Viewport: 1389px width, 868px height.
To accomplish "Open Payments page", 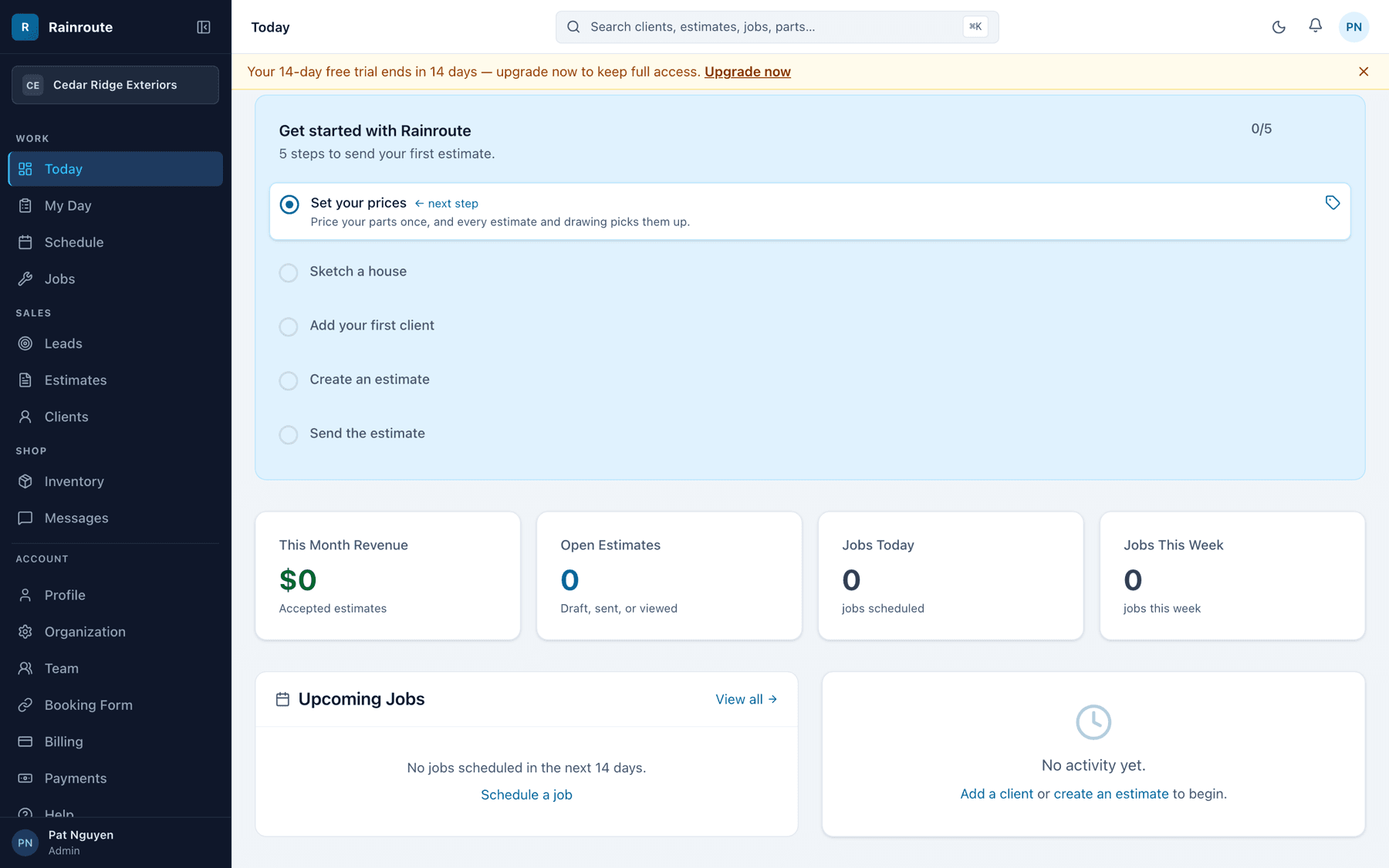I will 116,778.
